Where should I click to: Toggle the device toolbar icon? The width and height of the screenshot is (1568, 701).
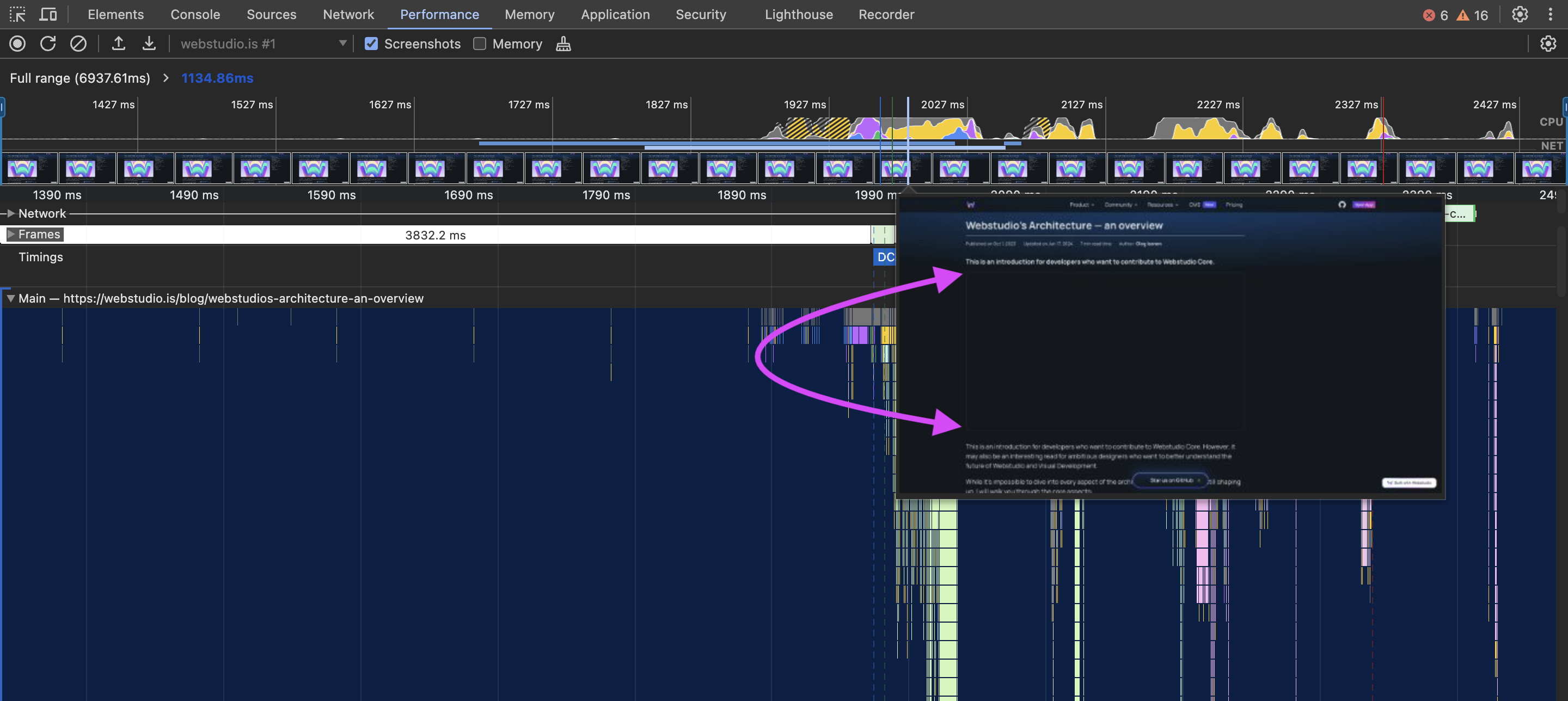tap(47, 14)
